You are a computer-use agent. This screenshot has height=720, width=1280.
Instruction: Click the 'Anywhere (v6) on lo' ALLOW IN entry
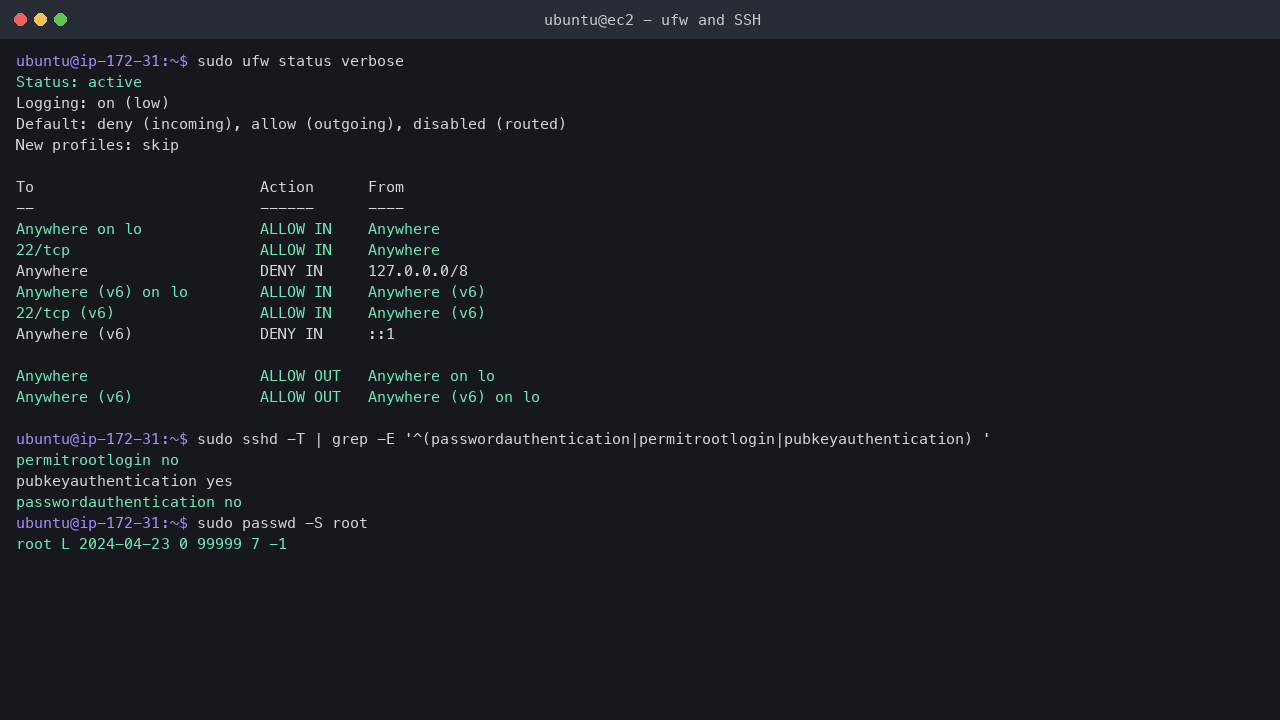pos(102,292)
